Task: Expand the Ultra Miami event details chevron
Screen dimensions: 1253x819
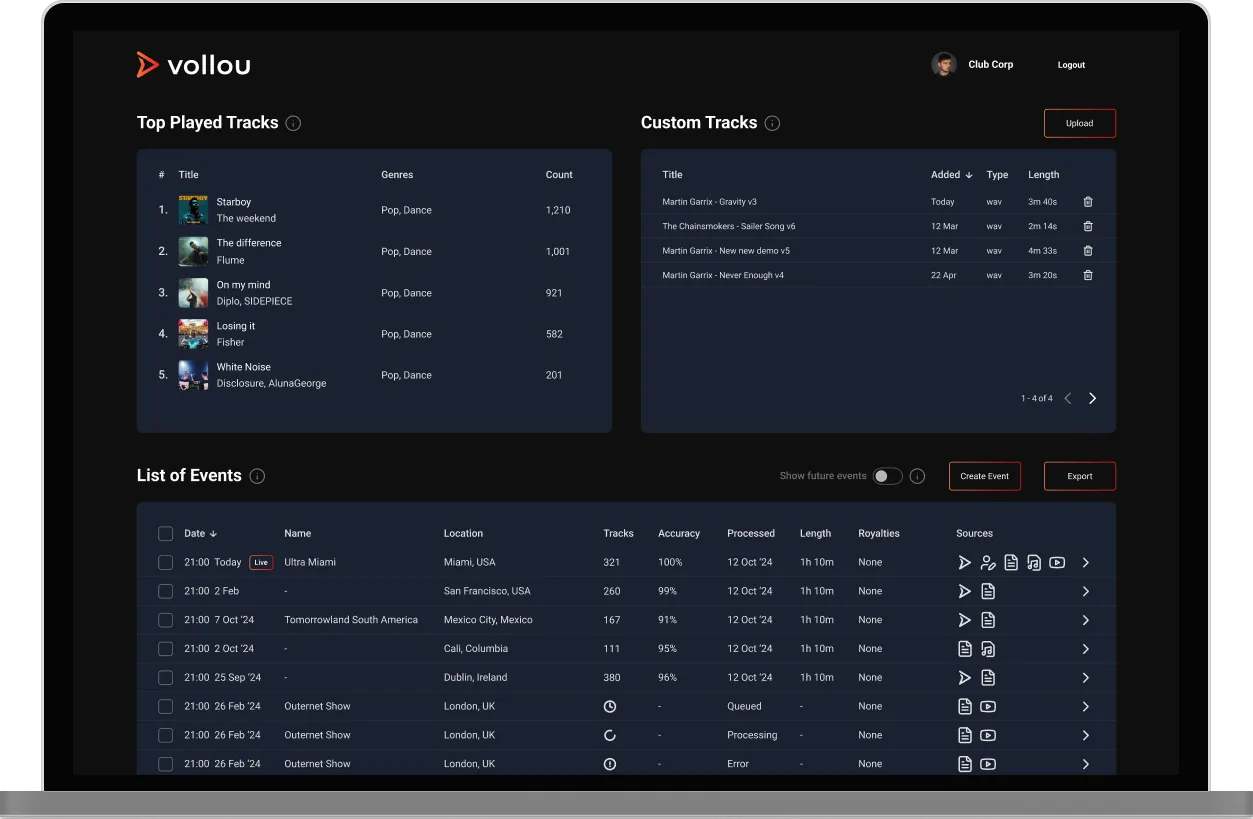Action: coord(1086,563)
